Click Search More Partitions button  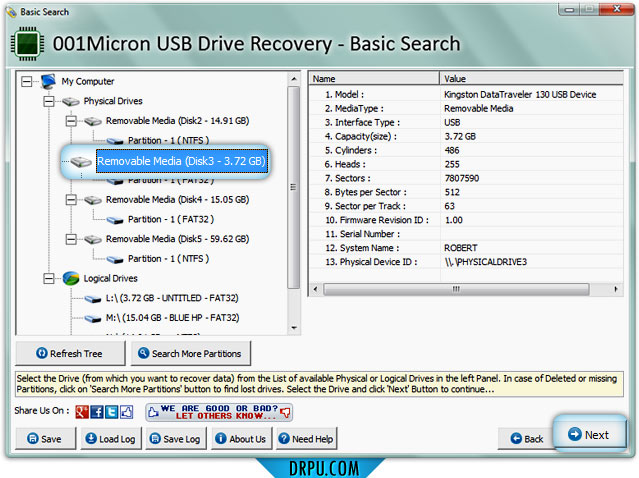190,353
